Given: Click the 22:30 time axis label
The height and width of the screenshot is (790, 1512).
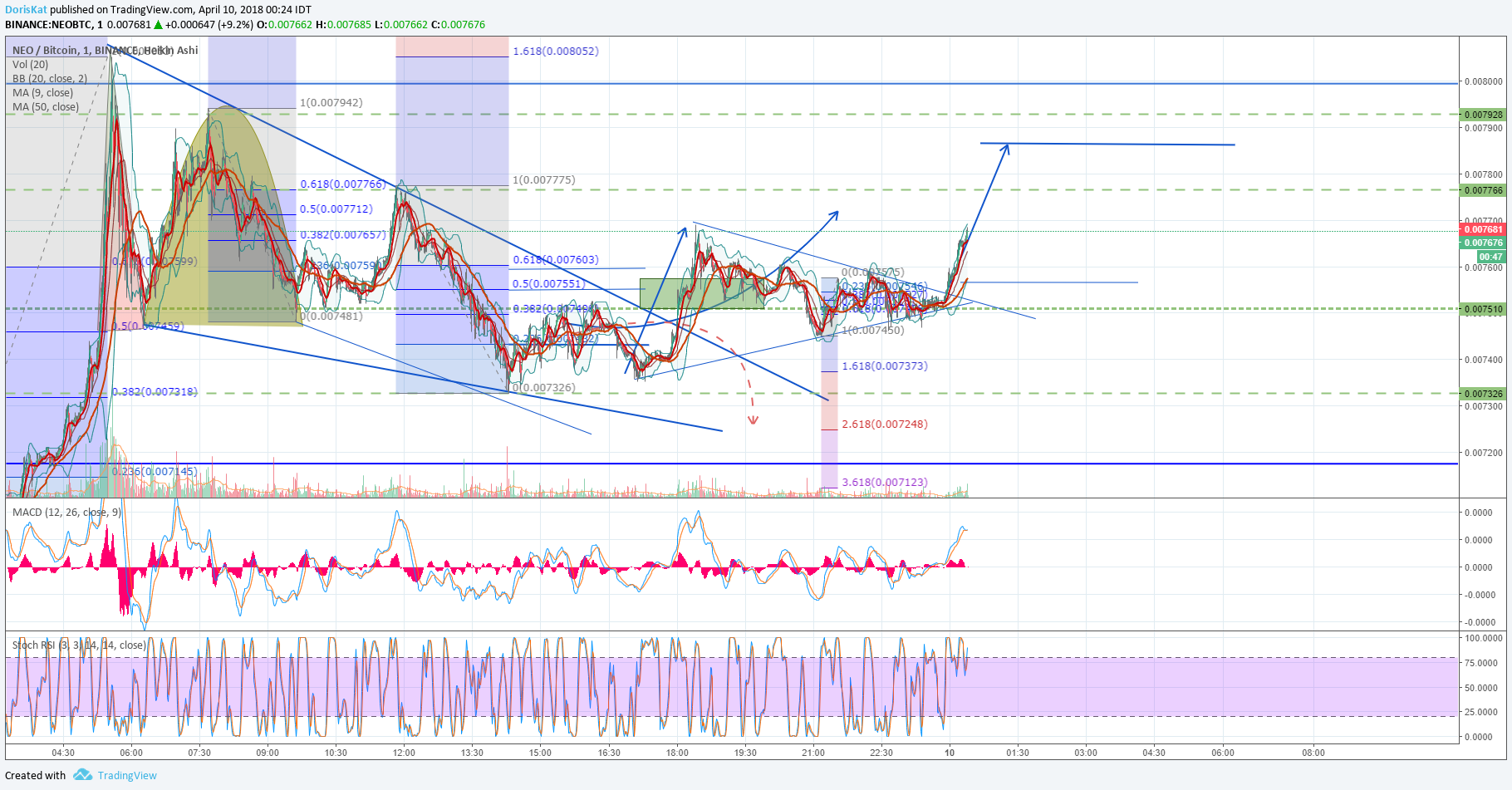Looking at the screenshot, I should 881,753.
